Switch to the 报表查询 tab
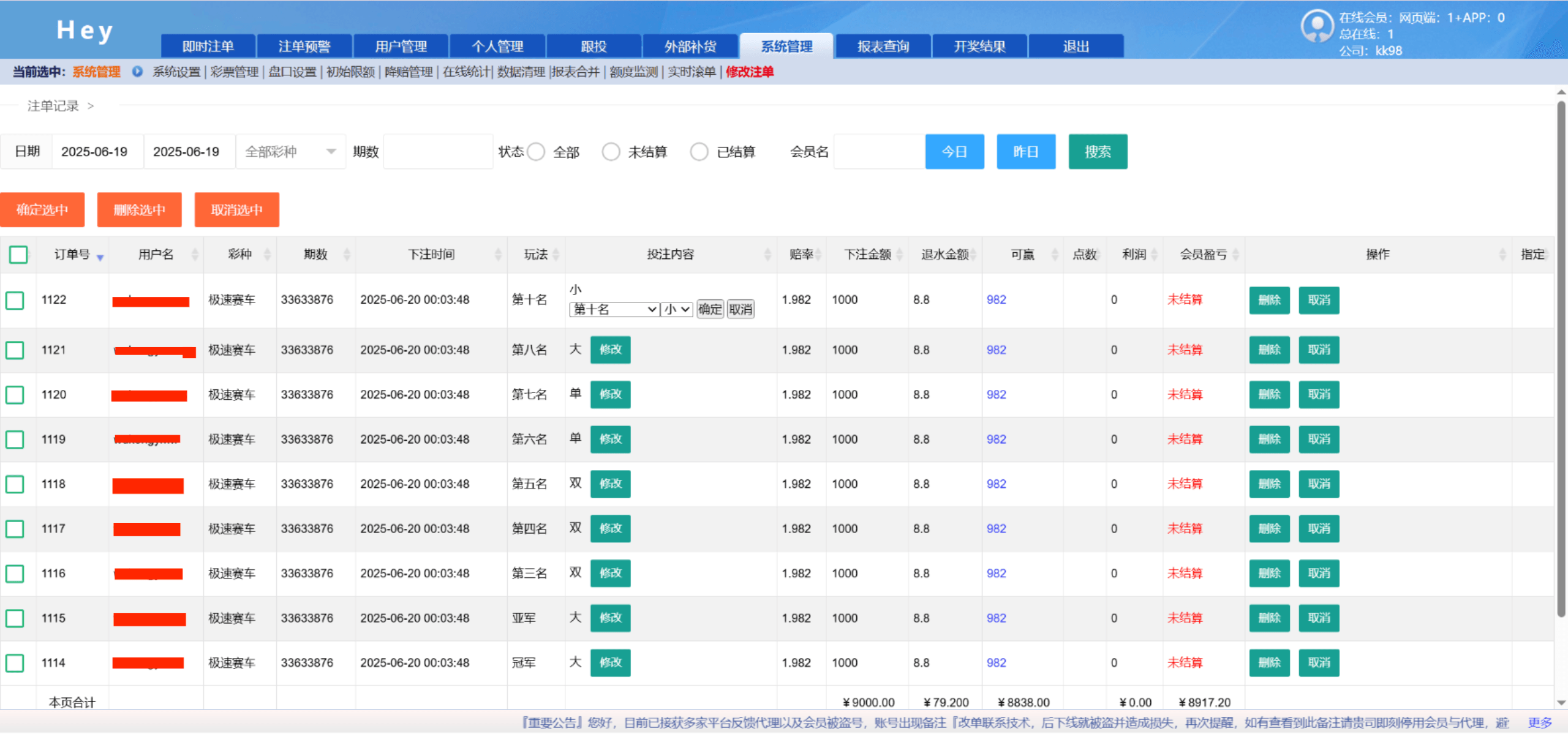Image resolution: width=1568 pixels, height=734 pixels. 883,45
